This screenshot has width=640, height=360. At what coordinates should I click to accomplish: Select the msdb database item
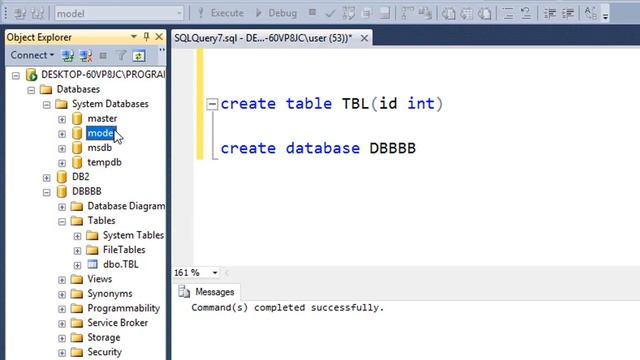100,147
